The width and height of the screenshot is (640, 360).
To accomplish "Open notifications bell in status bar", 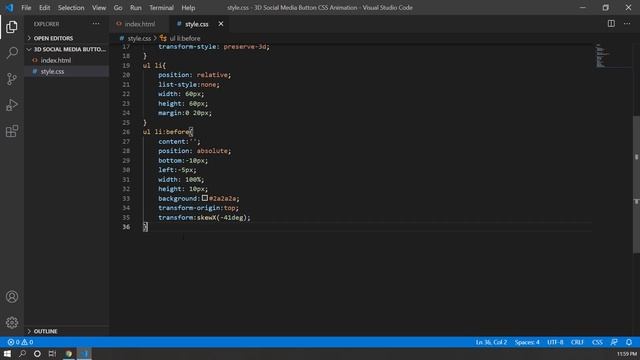I will [629, 342].
